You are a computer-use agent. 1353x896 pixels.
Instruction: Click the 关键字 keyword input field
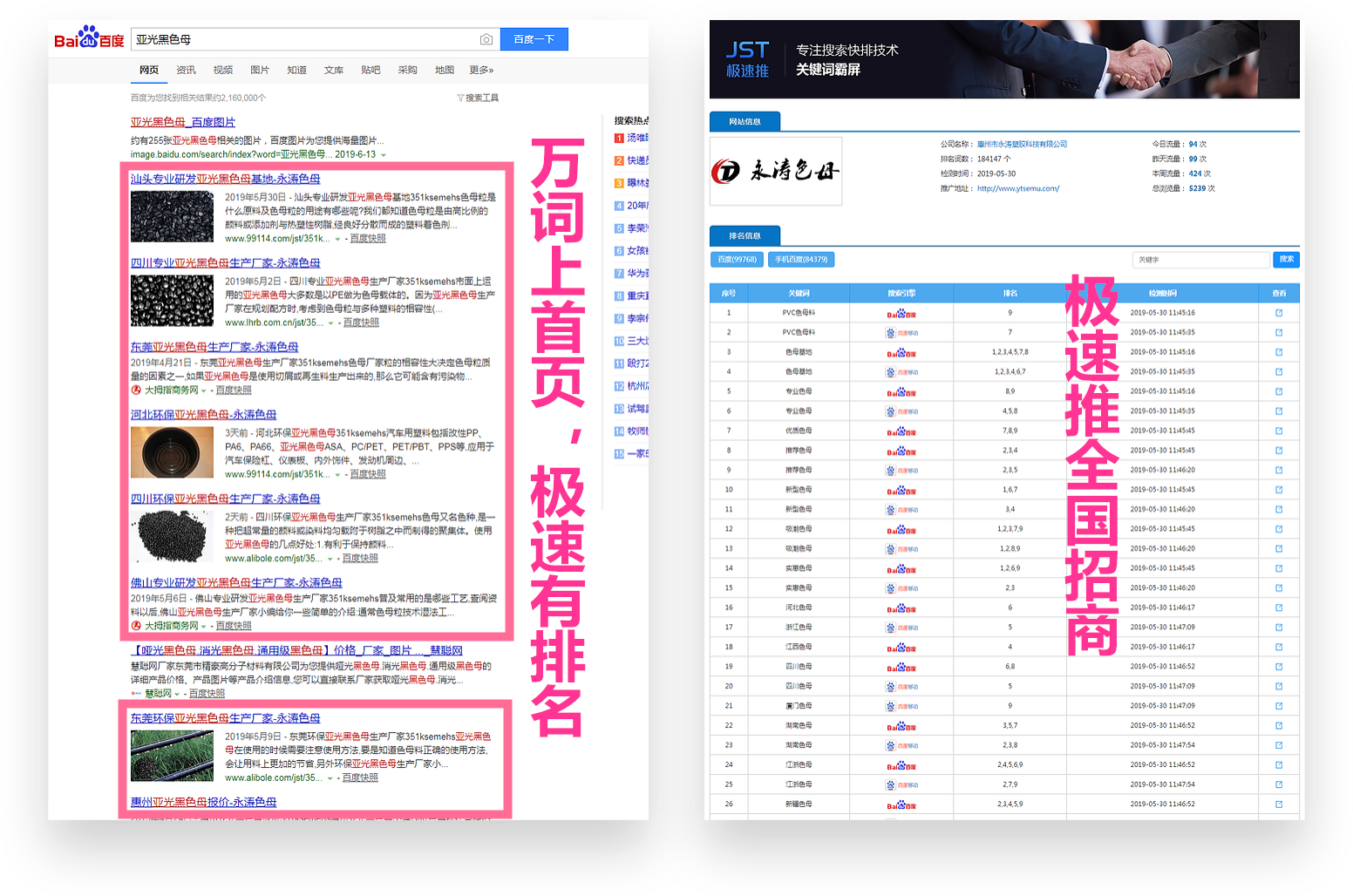(x=1201, y=259)
